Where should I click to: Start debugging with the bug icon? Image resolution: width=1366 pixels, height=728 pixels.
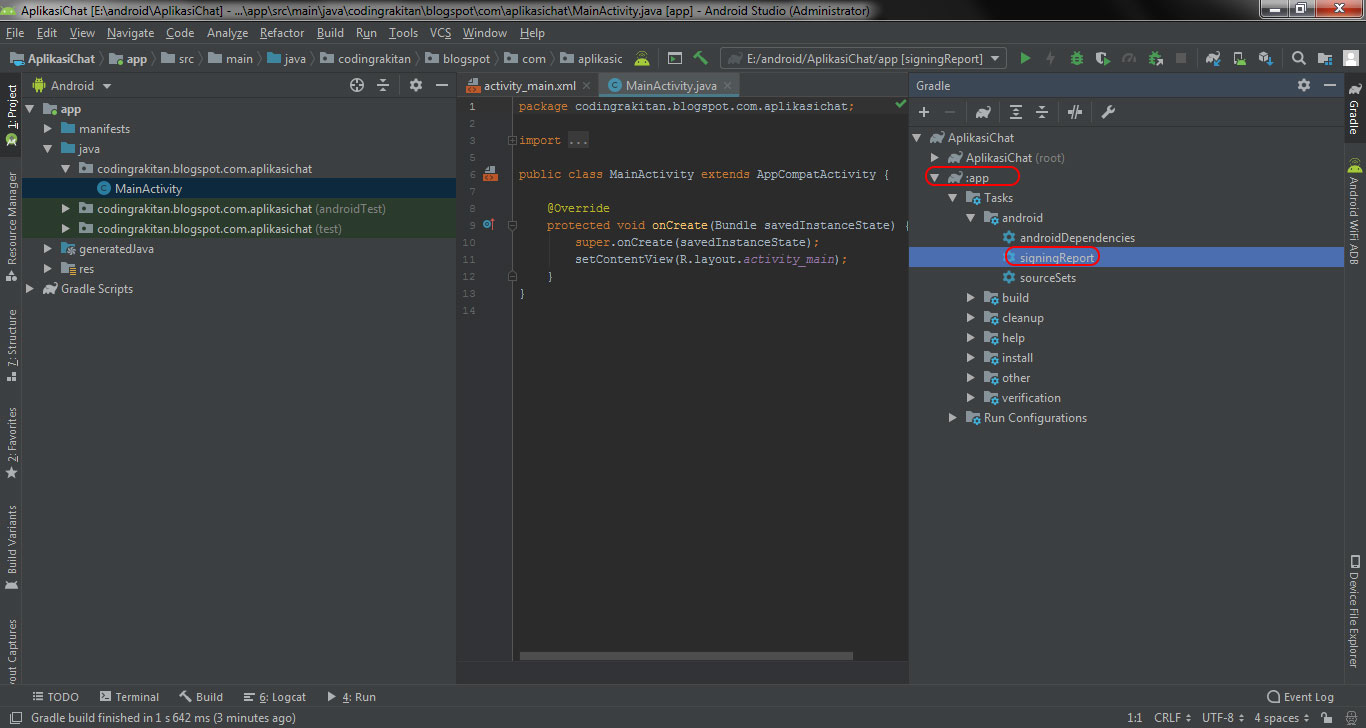pyautogui.click(x=1077, y=59)
